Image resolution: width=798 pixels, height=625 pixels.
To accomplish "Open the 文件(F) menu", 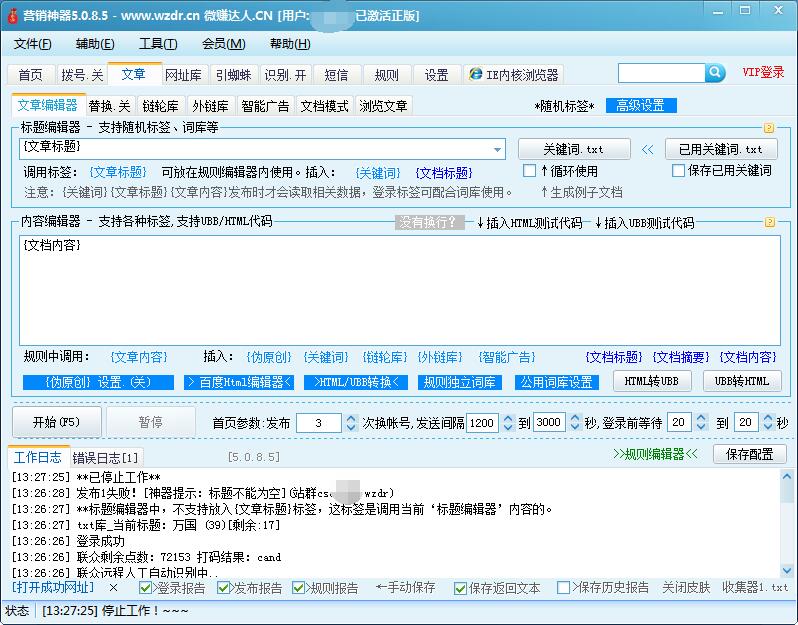I will pyautogui.click(x=32, y=44).
